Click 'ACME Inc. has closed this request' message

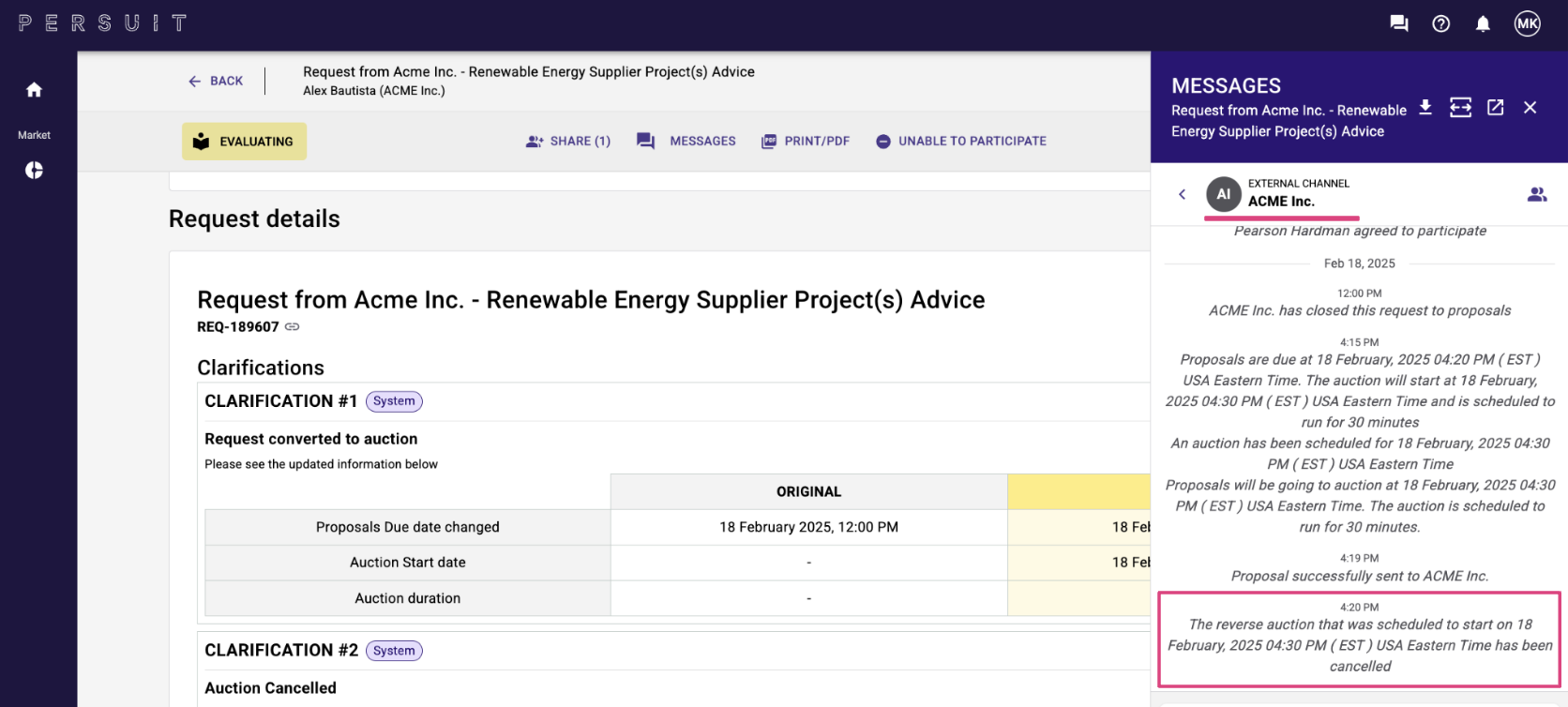1360,310
